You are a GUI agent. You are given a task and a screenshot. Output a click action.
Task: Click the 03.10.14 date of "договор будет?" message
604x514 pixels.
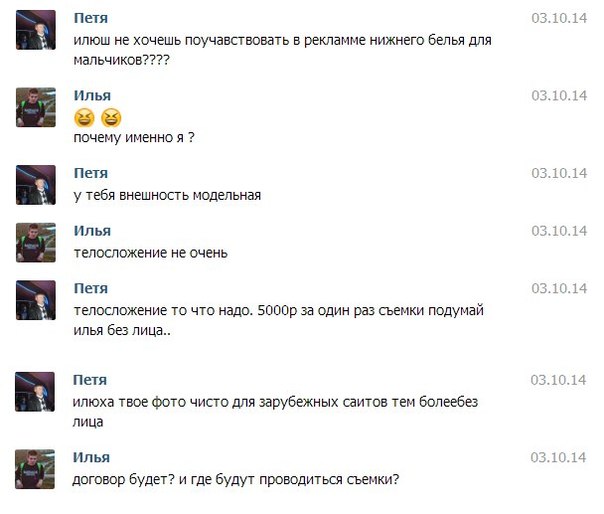coord(557,458)
